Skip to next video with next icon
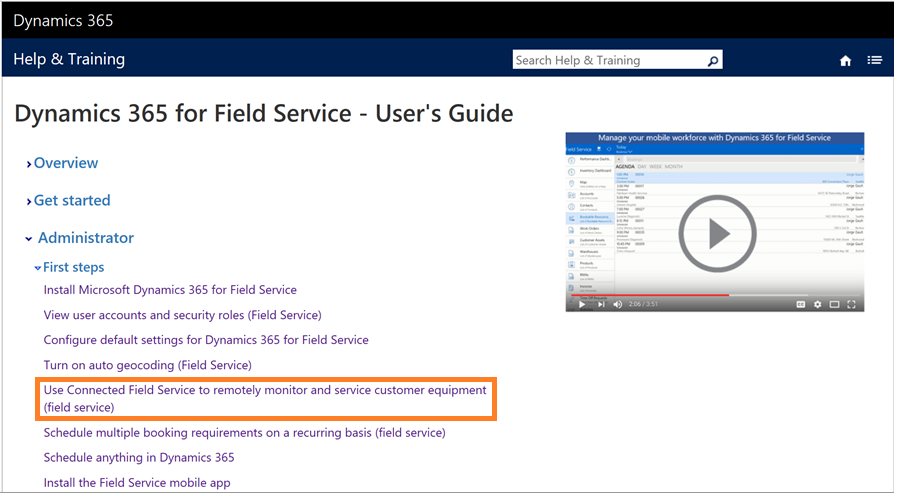897x496 pixels. pyautogui.click(x=600, y=303)
